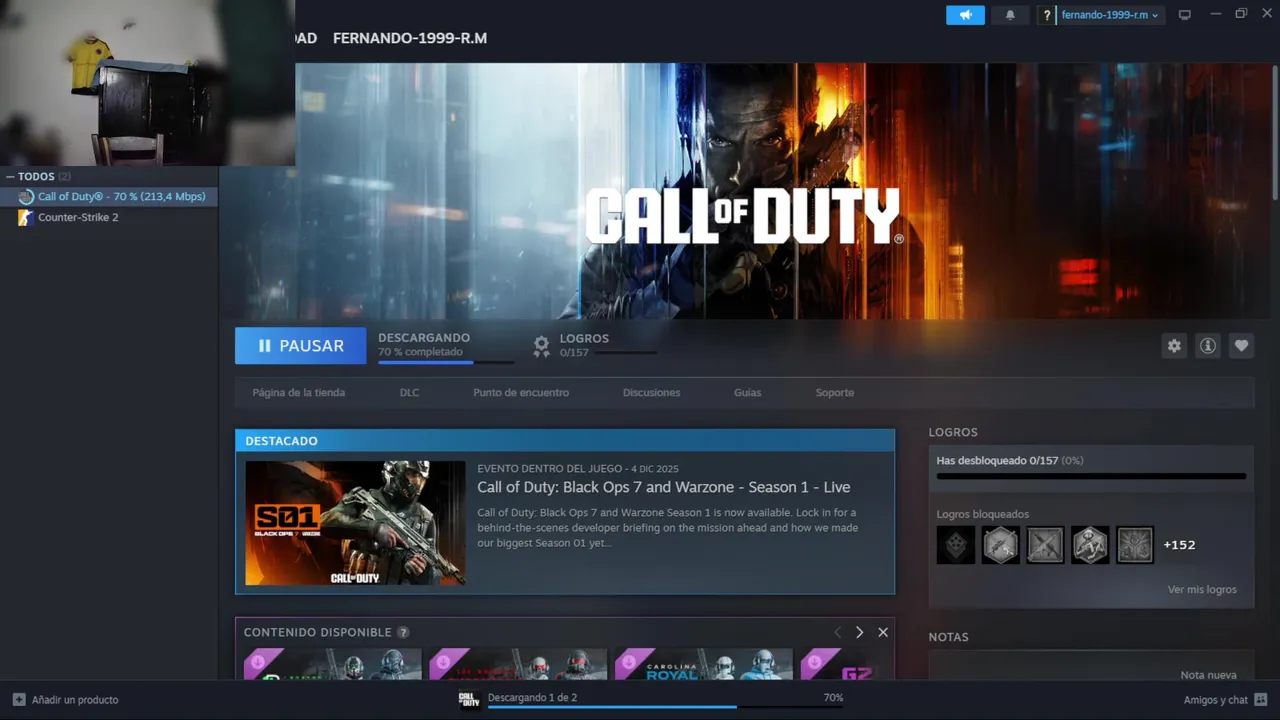Go to previous available content arrow
Image resolution: width=1280 pixels, height=720 pixels.
pyautogui.click(x=838, y=633)
